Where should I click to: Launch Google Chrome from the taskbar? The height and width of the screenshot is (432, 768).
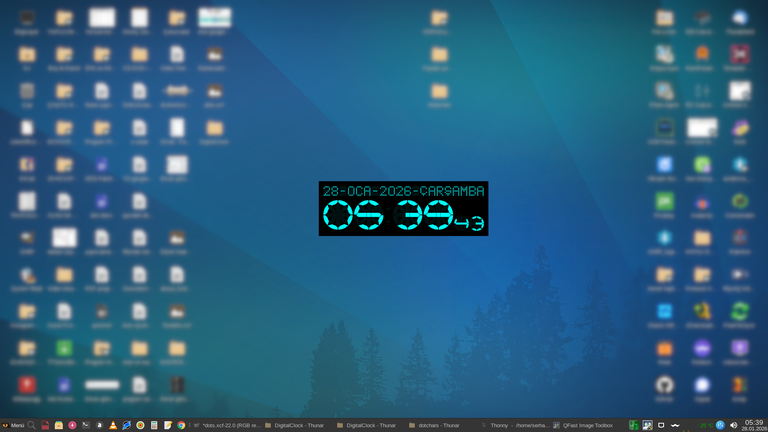(181, 425)
